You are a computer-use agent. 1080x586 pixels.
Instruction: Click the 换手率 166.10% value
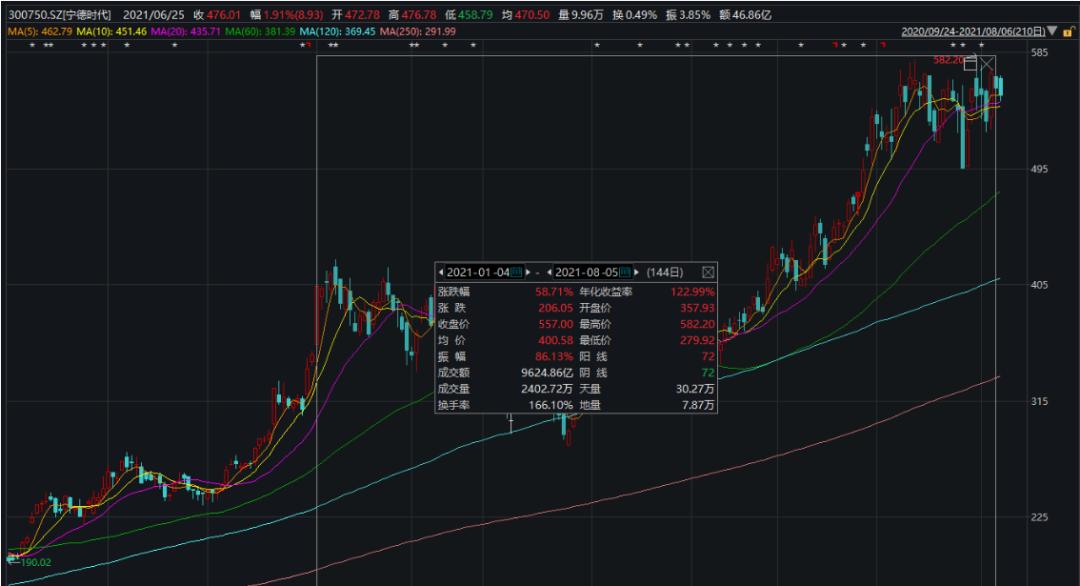pyautogui.click(x=550, y=405)
